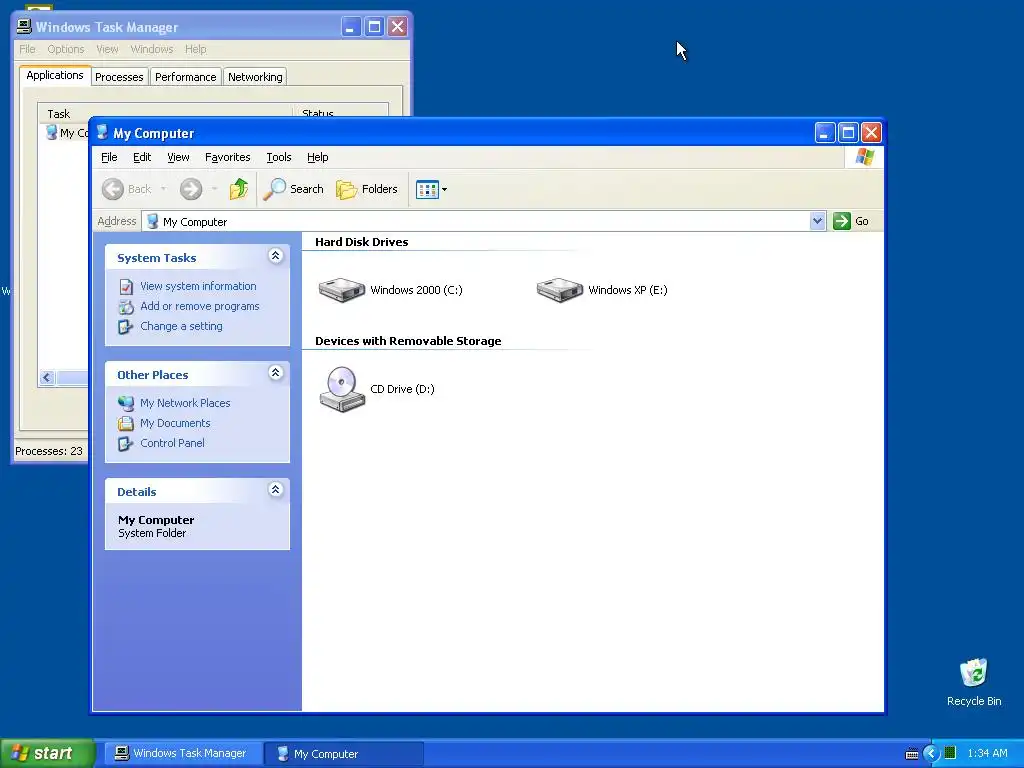Open Task Manager File menu

27,49
